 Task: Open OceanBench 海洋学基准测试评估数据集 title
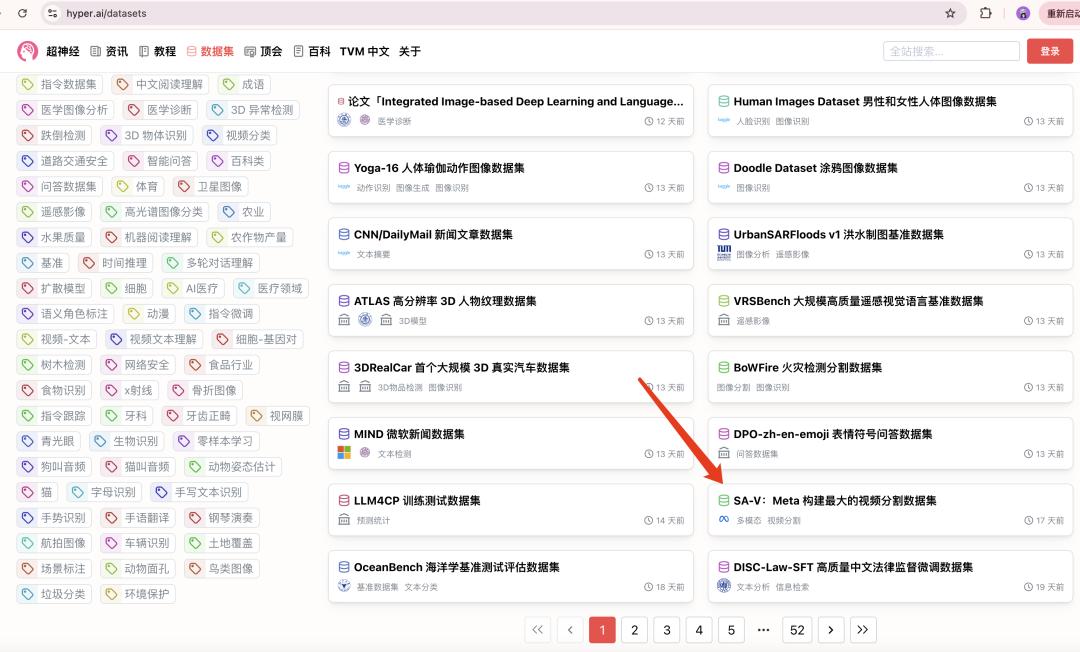pos(457,567)
